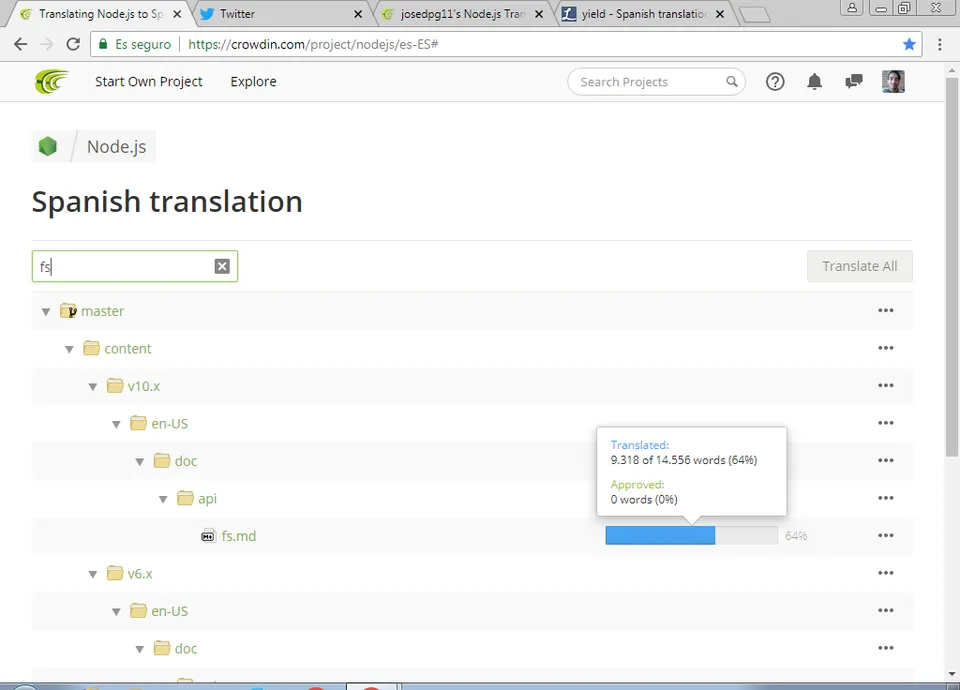This screenshot has width=960, height=690.
Task: Click the doc folder icon under v10.x
Action: point(162,460)
